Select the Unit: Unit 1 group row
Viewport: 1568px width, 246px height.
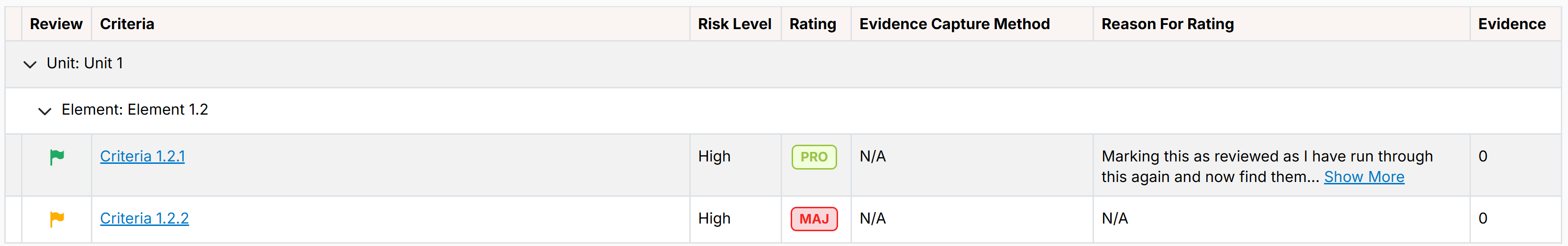pos(783,64)
